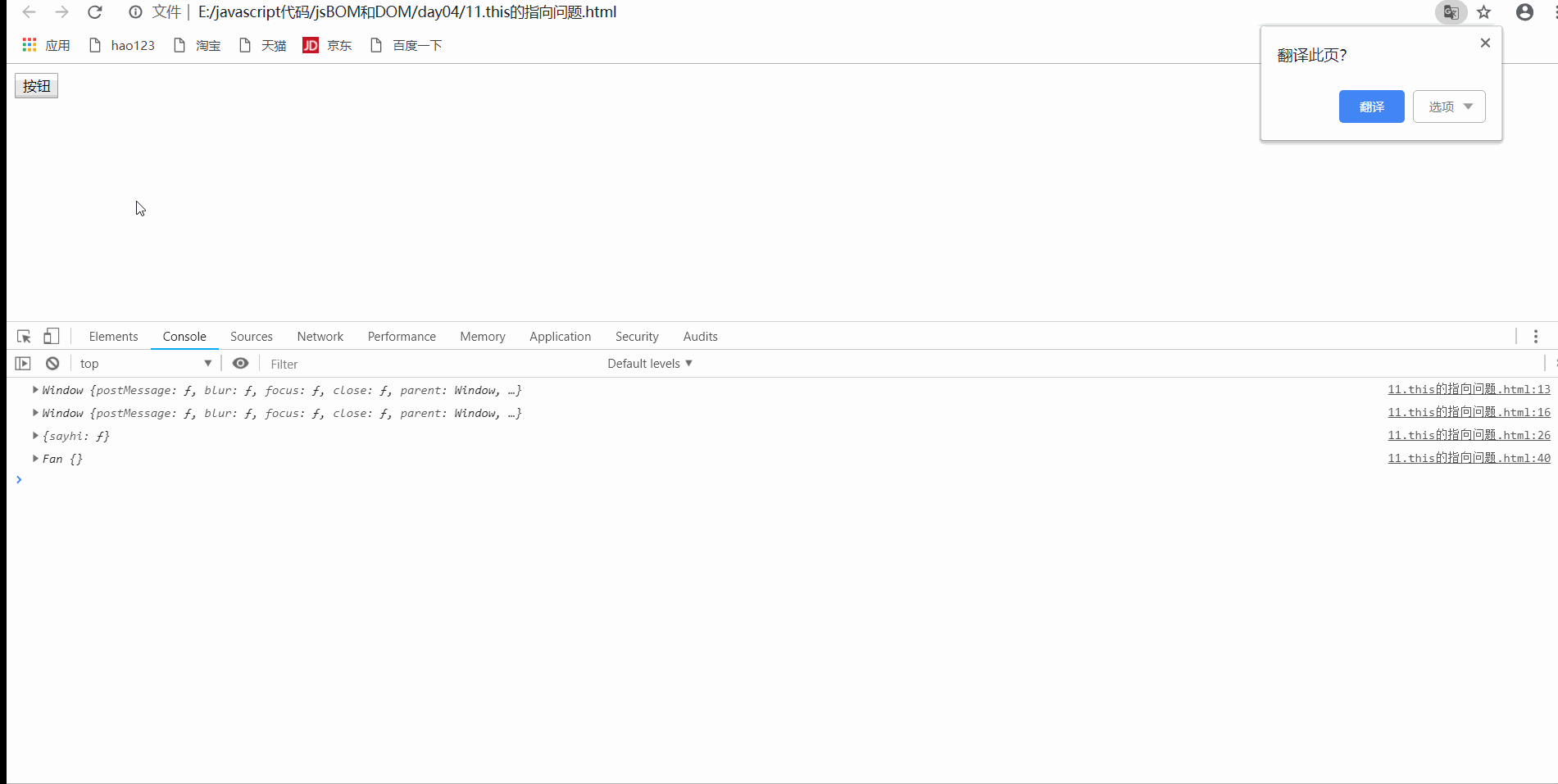Activate the inspect element picker tool
This screenshot has width=1558, height=784.
pos(24,337)
